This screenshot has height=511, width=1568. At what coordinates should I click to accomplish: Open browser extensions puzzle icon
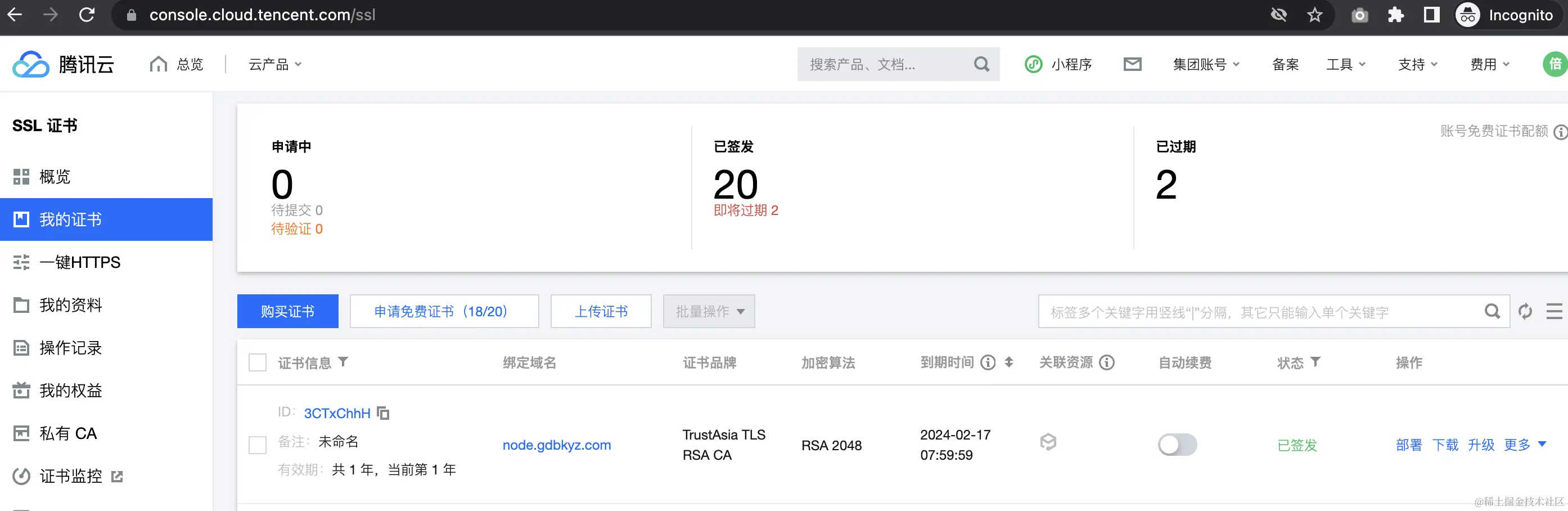point(1396,15)
